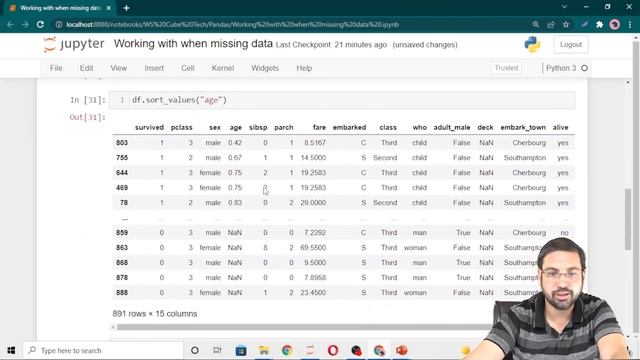The image size is (640, 360).
Task: Click the Jupyter logo
Action: coord(74,44)
